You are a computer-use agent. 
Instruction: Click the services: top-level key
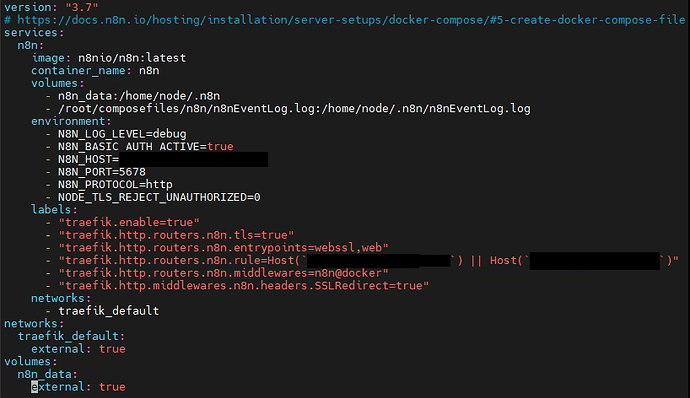34,33
